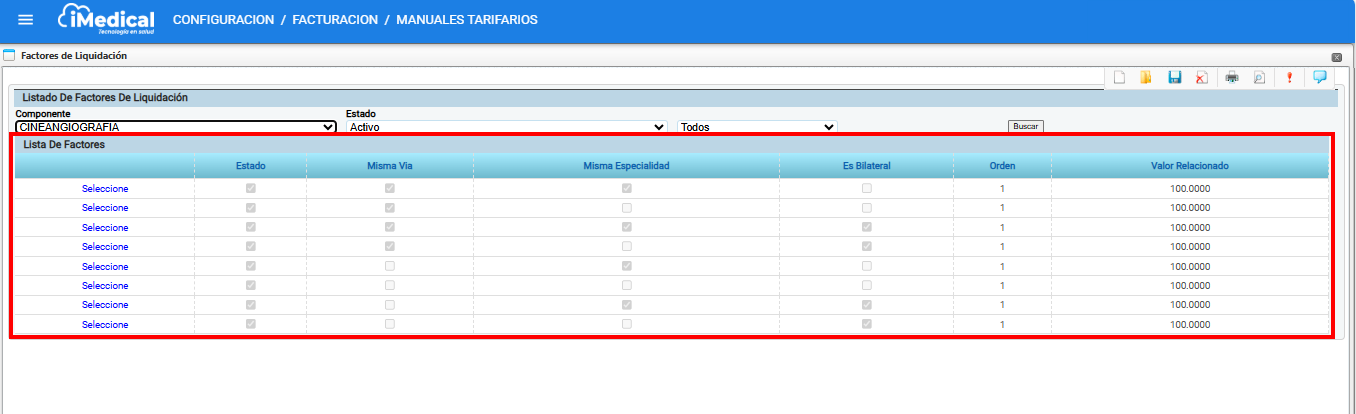
Task: Open the blue speech bubble comments icon
Action: pos(1319,76)
